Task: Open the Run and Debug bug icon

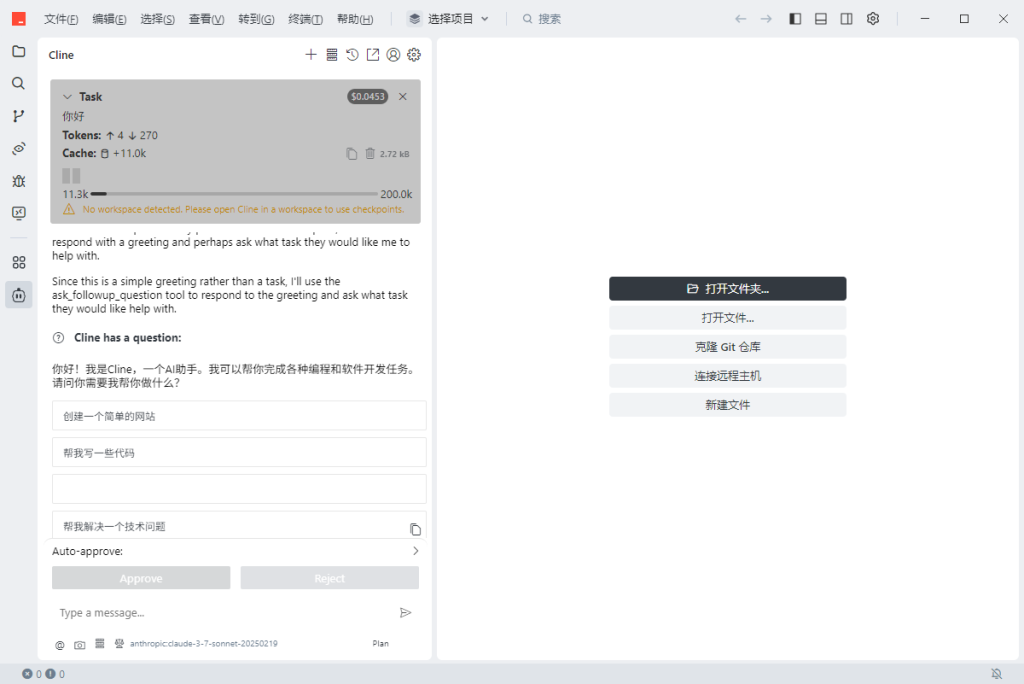Action: pos(19,181)
